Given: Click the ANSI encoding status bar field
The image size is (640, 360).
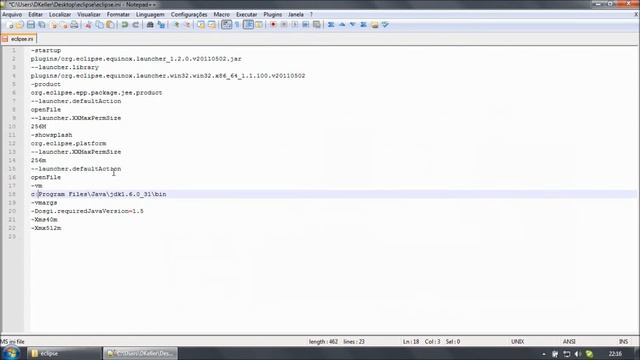Looking at the screenshot, I should point(569,342).
